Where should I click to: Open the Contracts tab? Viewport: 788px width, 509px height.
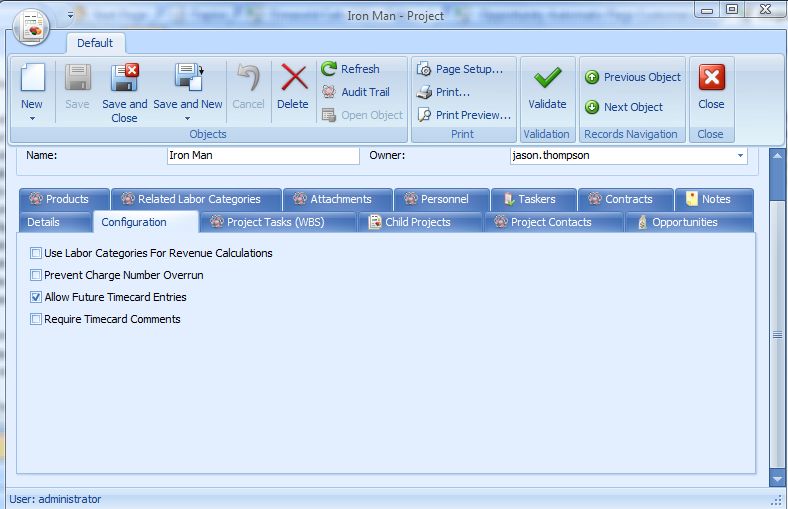[626, 199]
